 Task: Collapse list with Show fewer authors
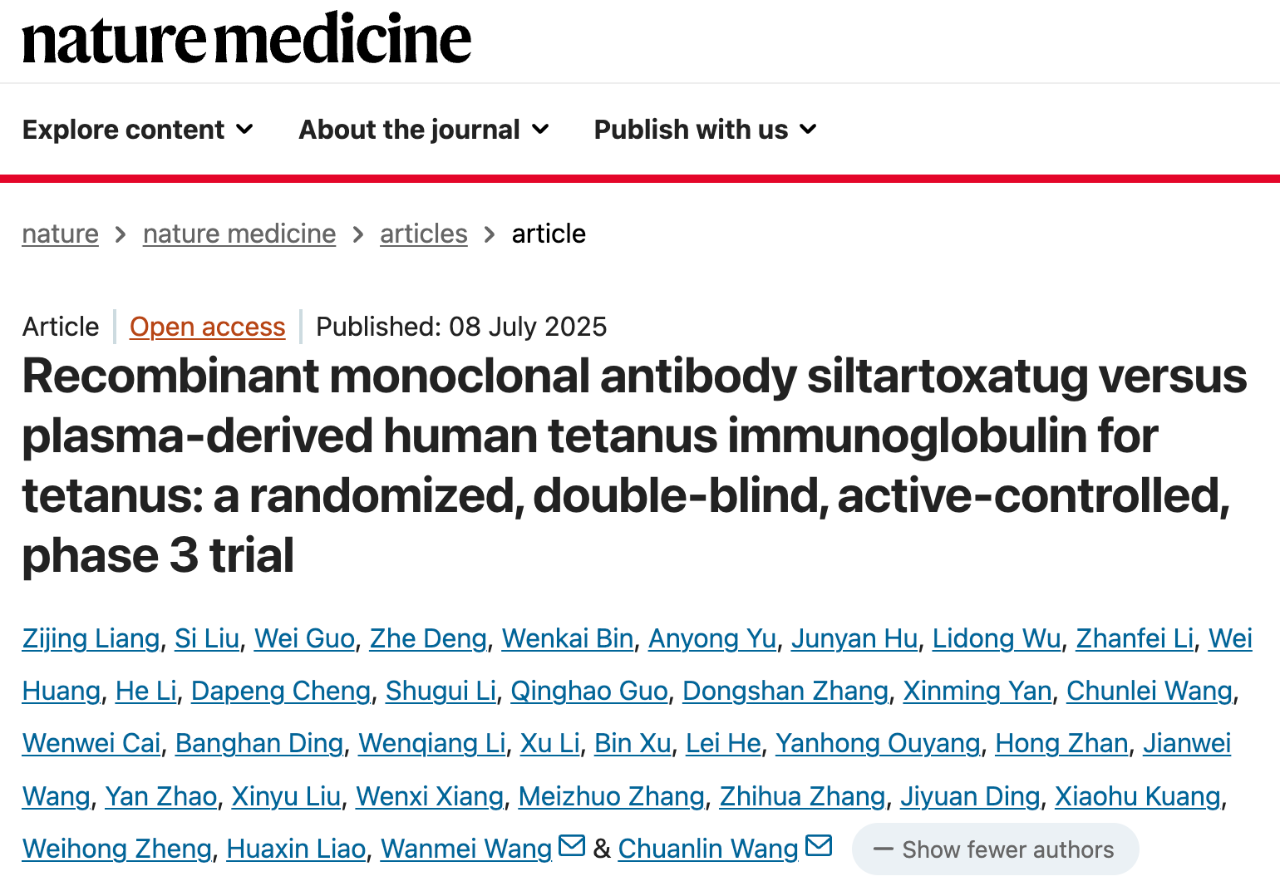tap(995, 850)
